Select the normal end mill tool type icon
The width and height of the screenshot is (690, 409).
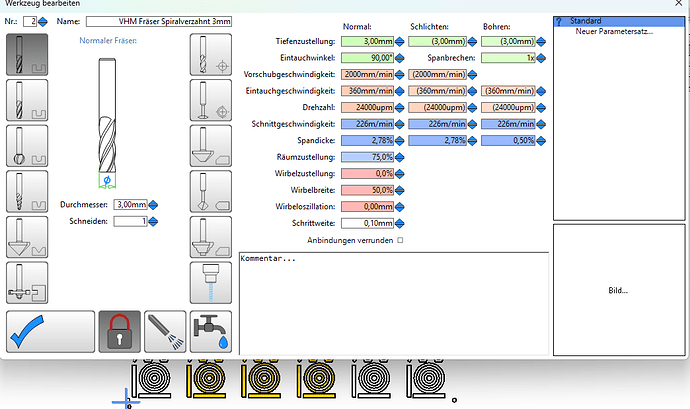tap(27, 55)
